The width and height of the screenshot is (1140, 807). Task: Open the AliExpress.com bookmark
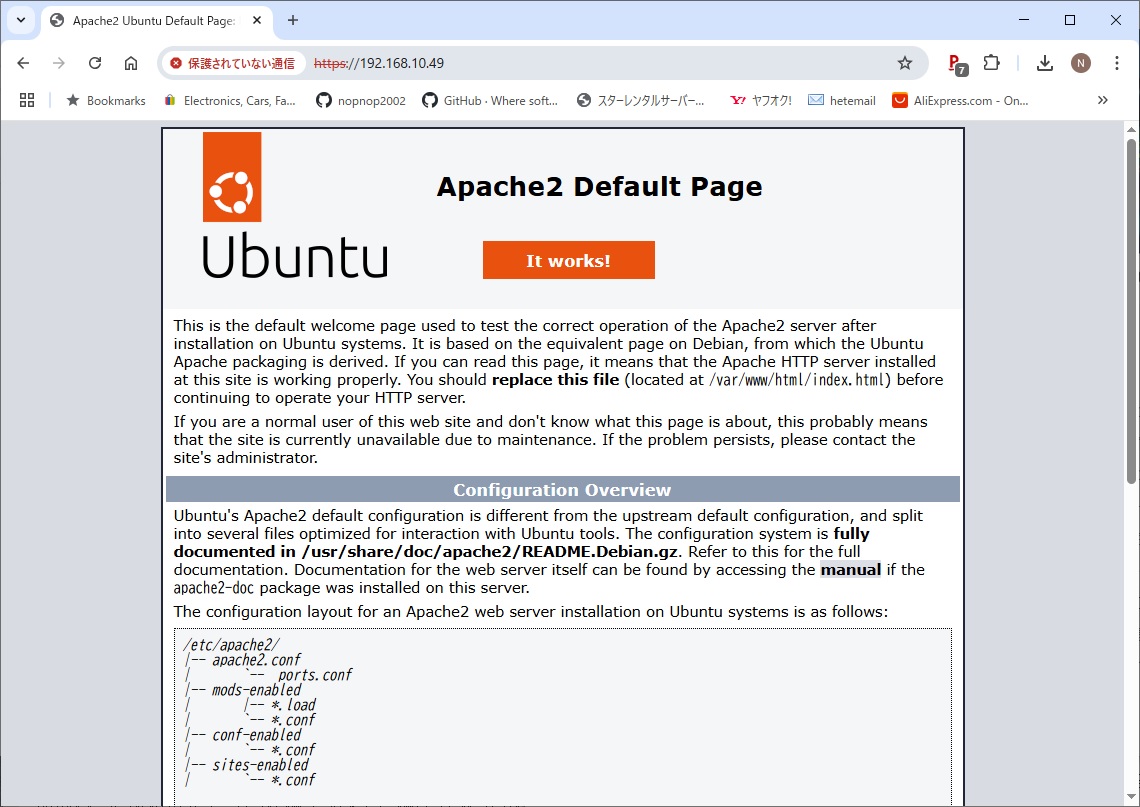pyautogui.click(x=960, y=100)
